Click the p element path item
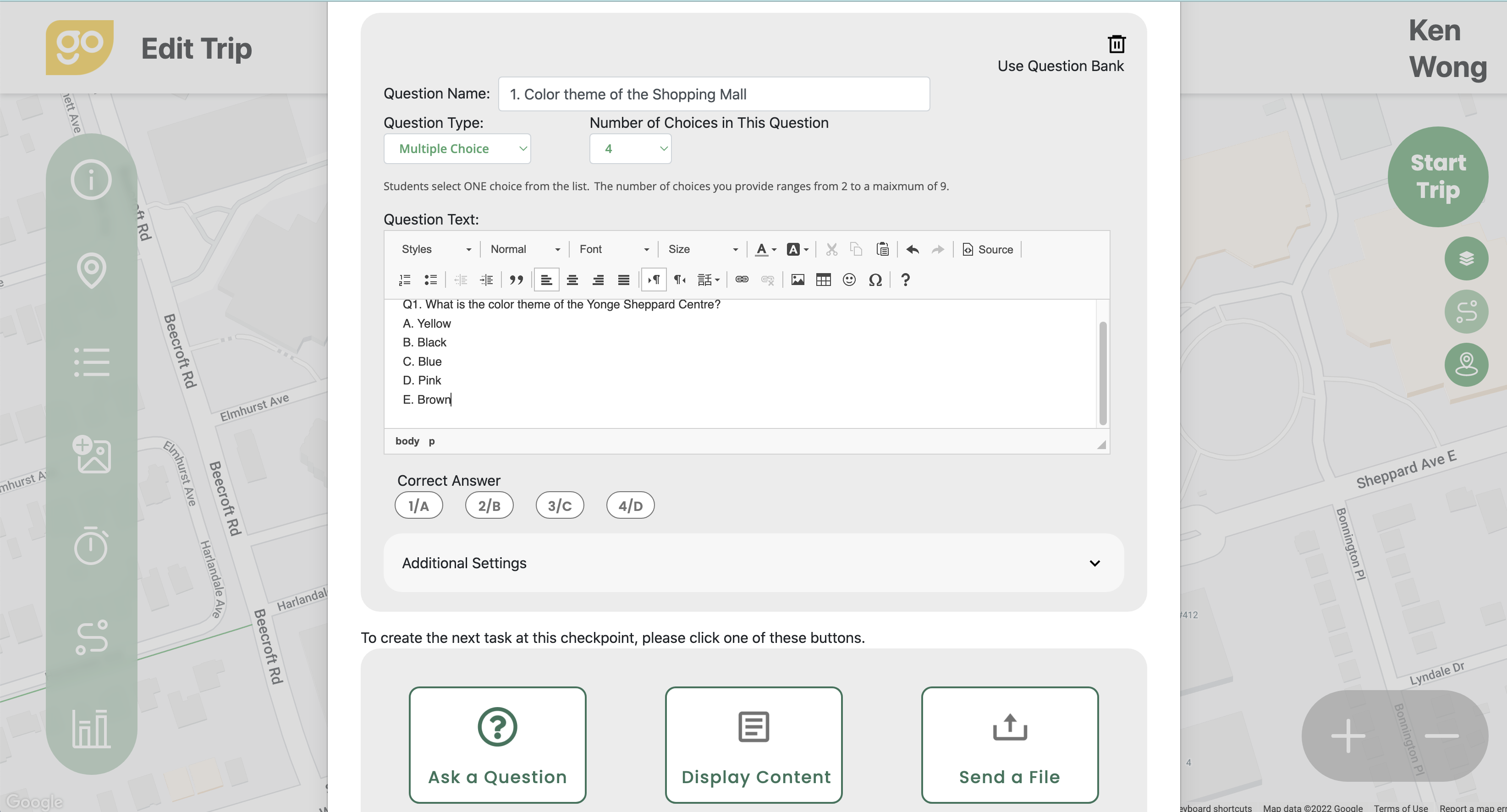1507x812 pixels. coord(432,441)
